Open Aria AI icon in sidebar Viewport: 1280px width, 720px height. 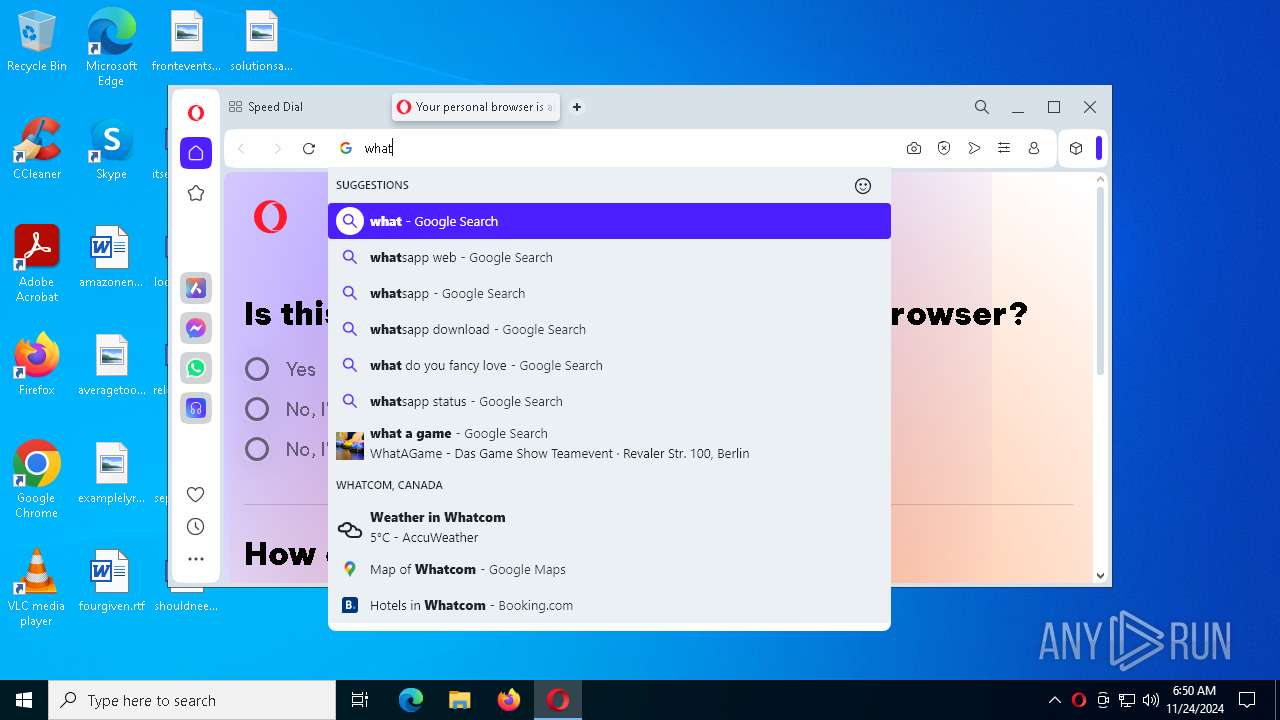pos(196,288)
